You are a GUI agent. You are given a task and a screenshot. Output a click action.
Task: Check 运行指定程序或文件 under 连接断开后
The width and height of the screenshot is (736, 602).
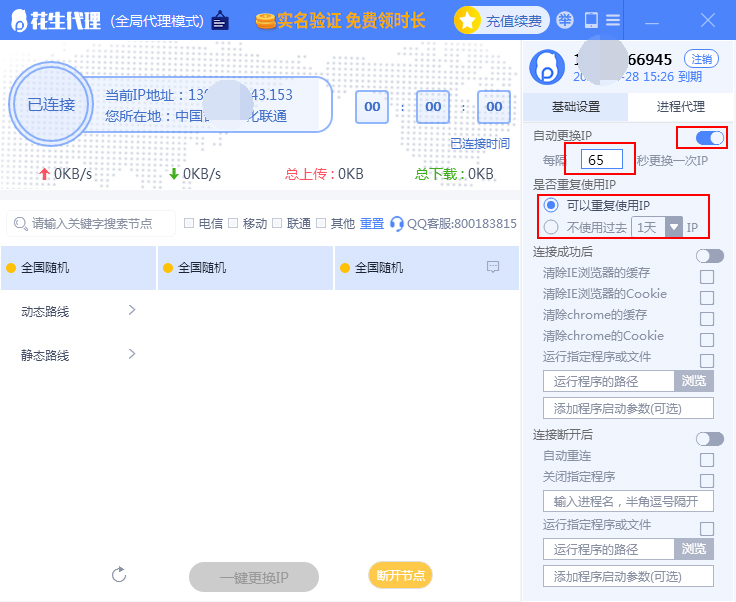pyautogui.click(x=707, y=529)
